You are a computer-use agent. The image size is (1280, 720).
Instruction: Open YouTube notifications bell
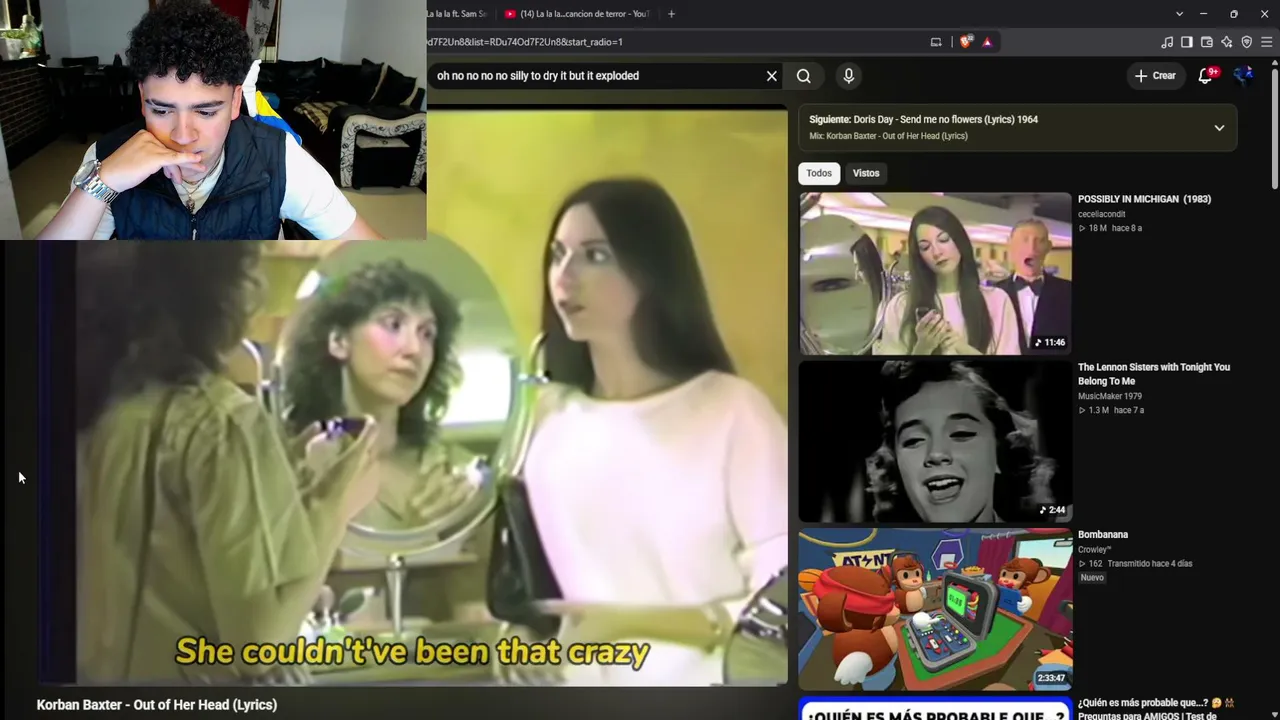tap(1207, 76)
